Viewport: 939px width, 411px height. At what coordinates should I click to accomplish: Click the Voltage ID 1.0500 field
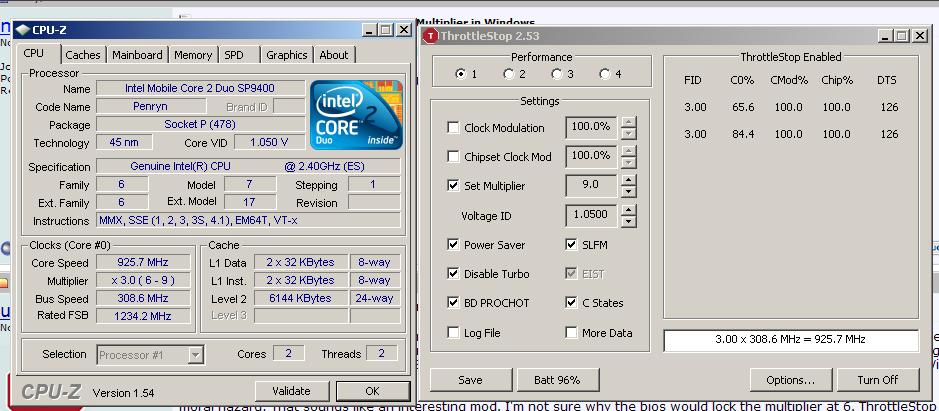point(592,215)
